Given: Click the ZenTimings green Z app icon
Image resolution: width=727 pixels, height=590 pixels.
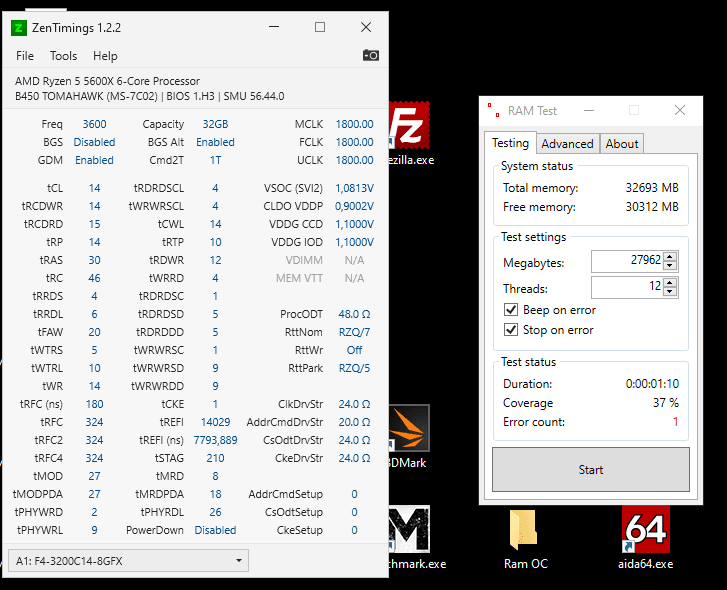Looking at the screenshot, I should [19, 28].
